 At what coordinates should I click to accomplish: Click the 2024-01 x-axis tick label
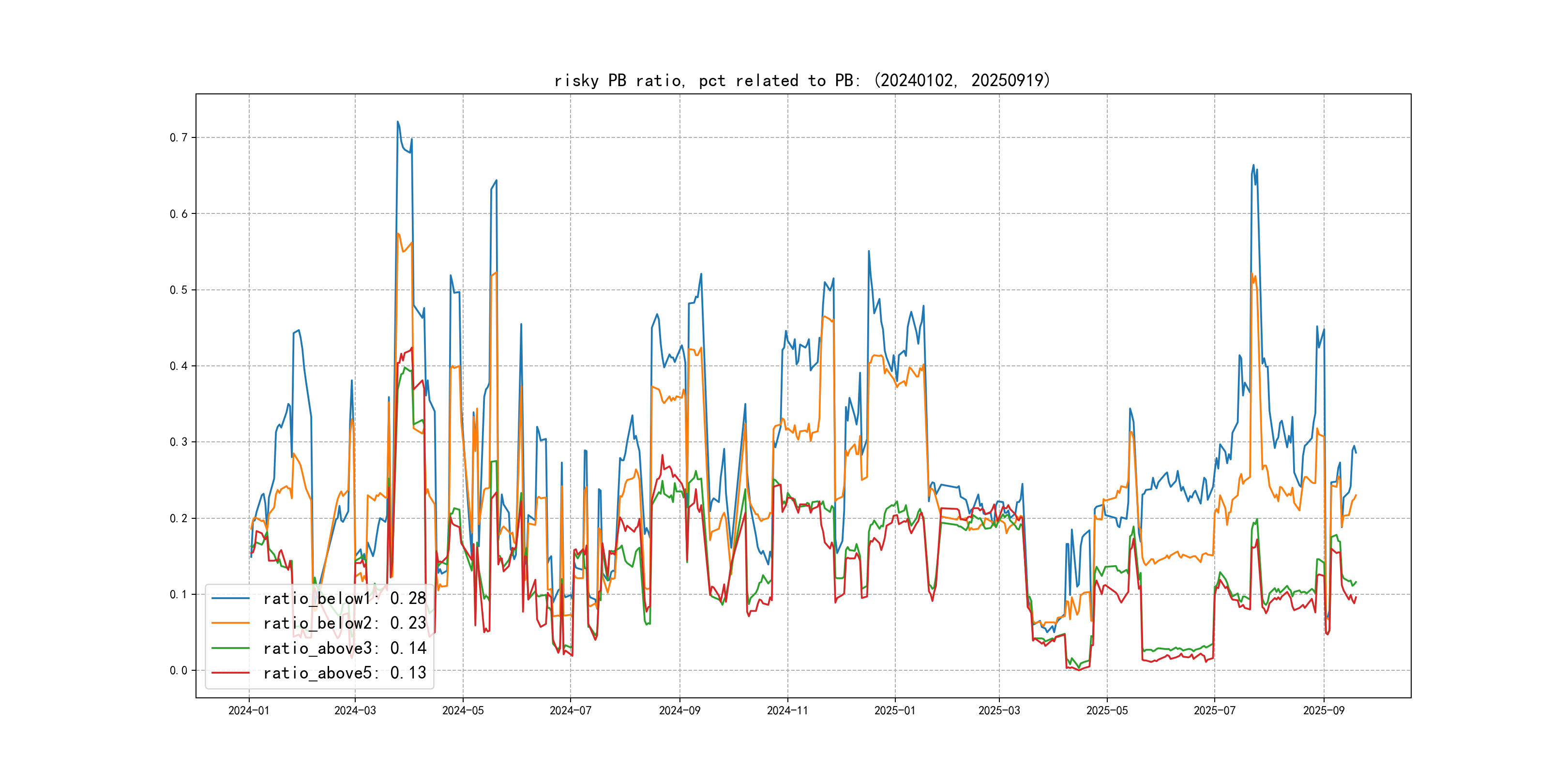(x=248, y=710)
